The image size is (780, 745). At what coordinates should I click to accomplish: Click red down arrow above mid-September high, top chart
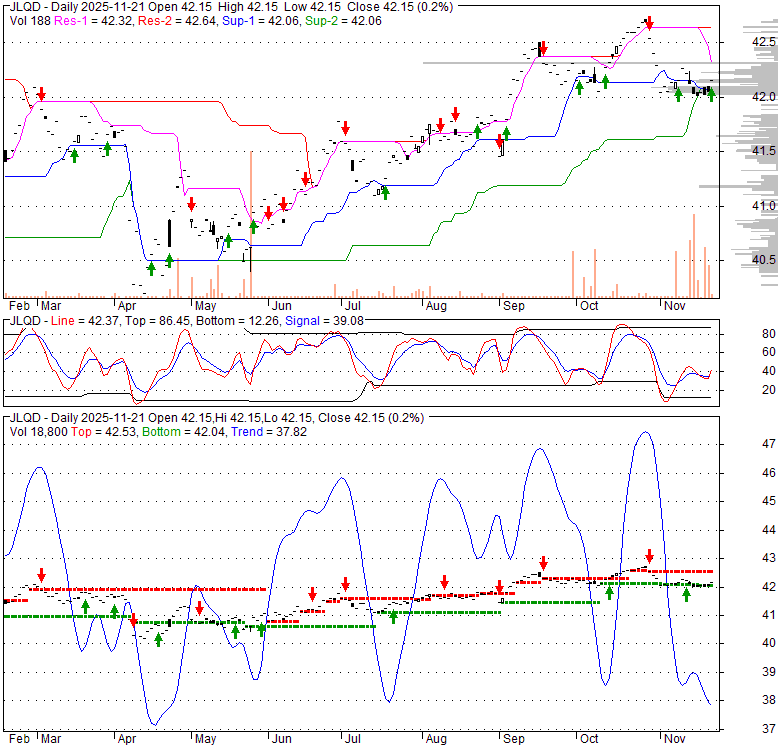pos(542,47)
